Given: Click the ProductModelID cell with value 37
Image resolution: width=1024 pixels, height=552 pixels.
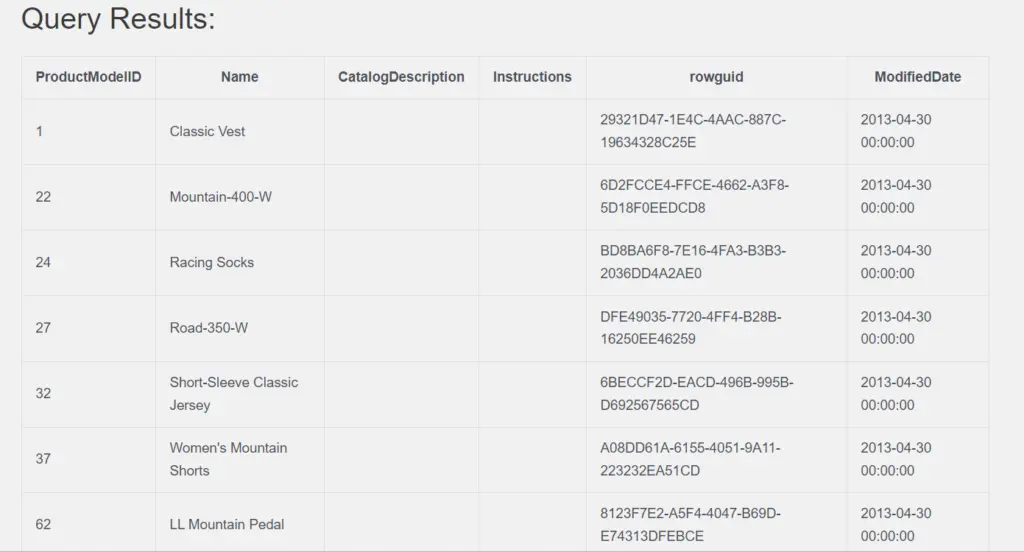Looking at the screenshot, I should tap(88, 459).
